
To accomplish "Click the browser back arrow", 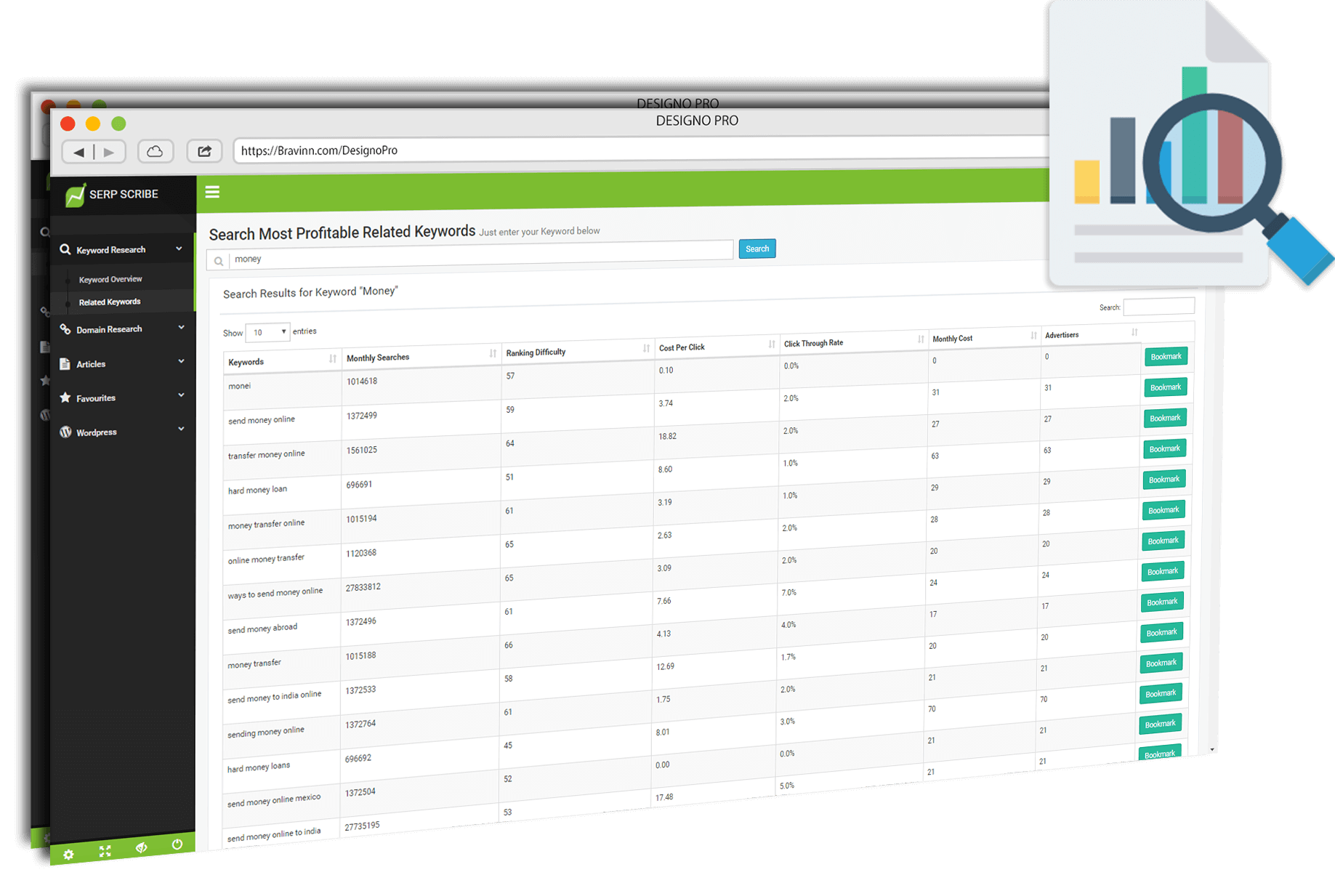I will (x=78, y=152).
